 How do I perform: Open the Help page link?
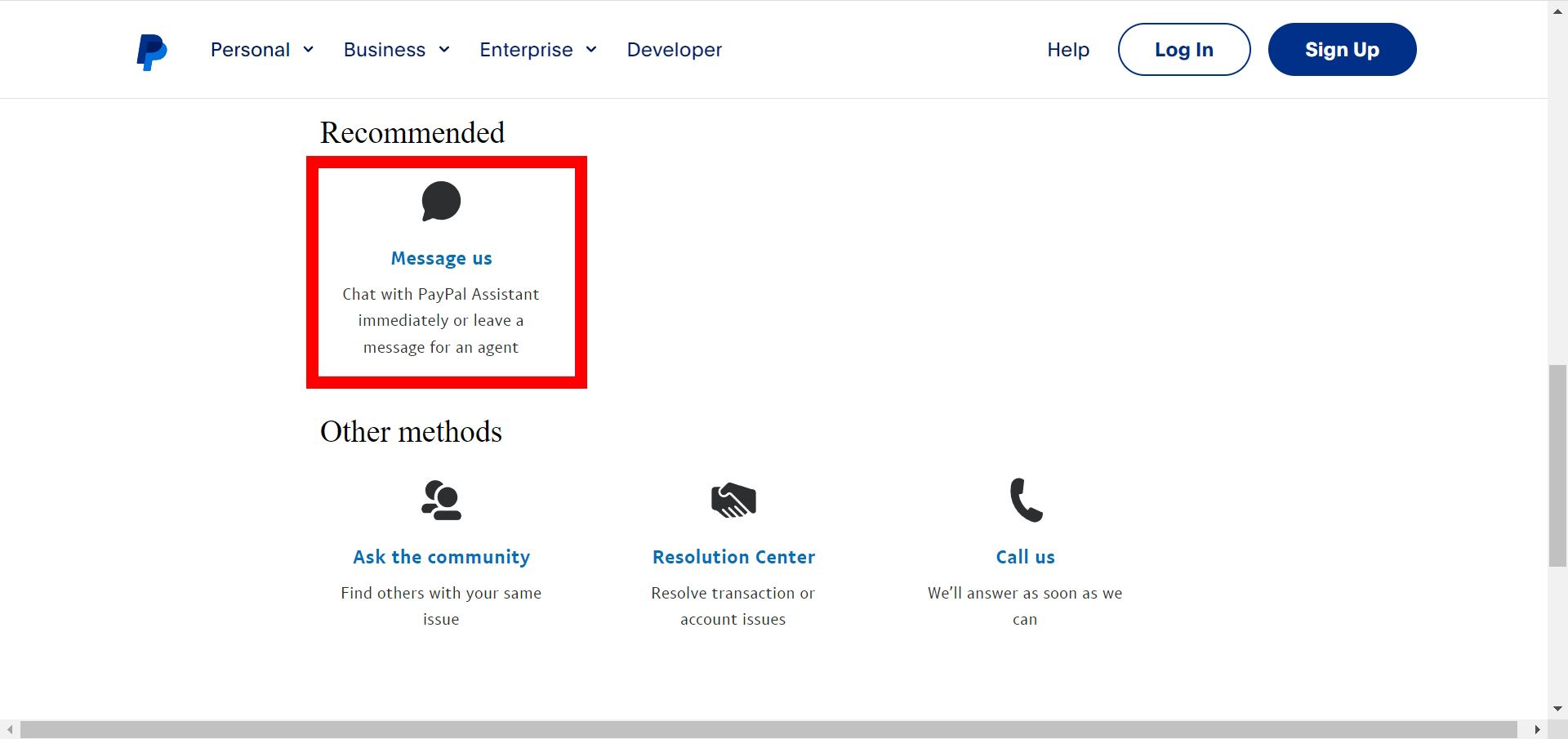pos(1068,50)
